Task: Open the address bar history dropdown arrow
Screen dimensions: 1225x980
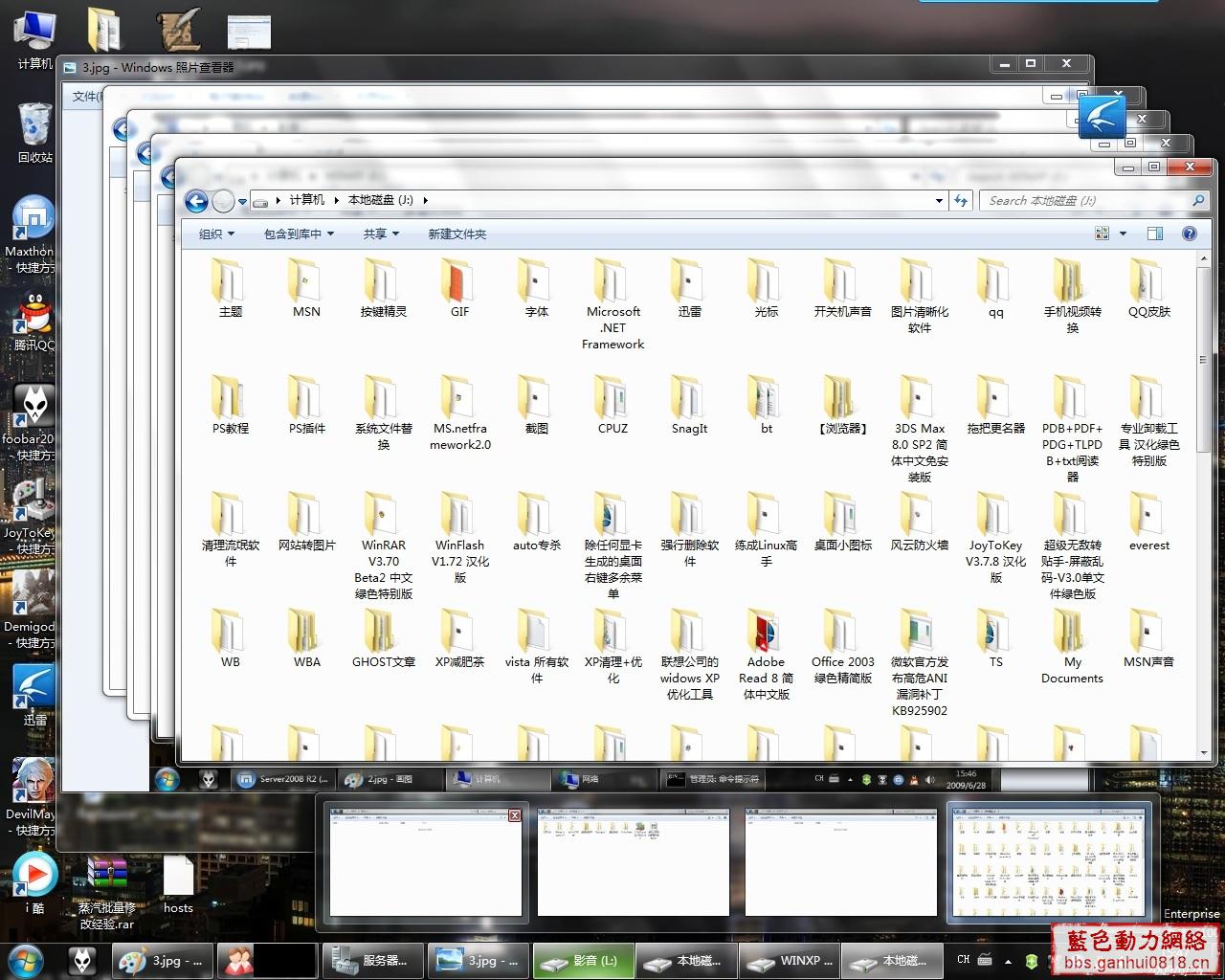Action: [x=939, y=201]
